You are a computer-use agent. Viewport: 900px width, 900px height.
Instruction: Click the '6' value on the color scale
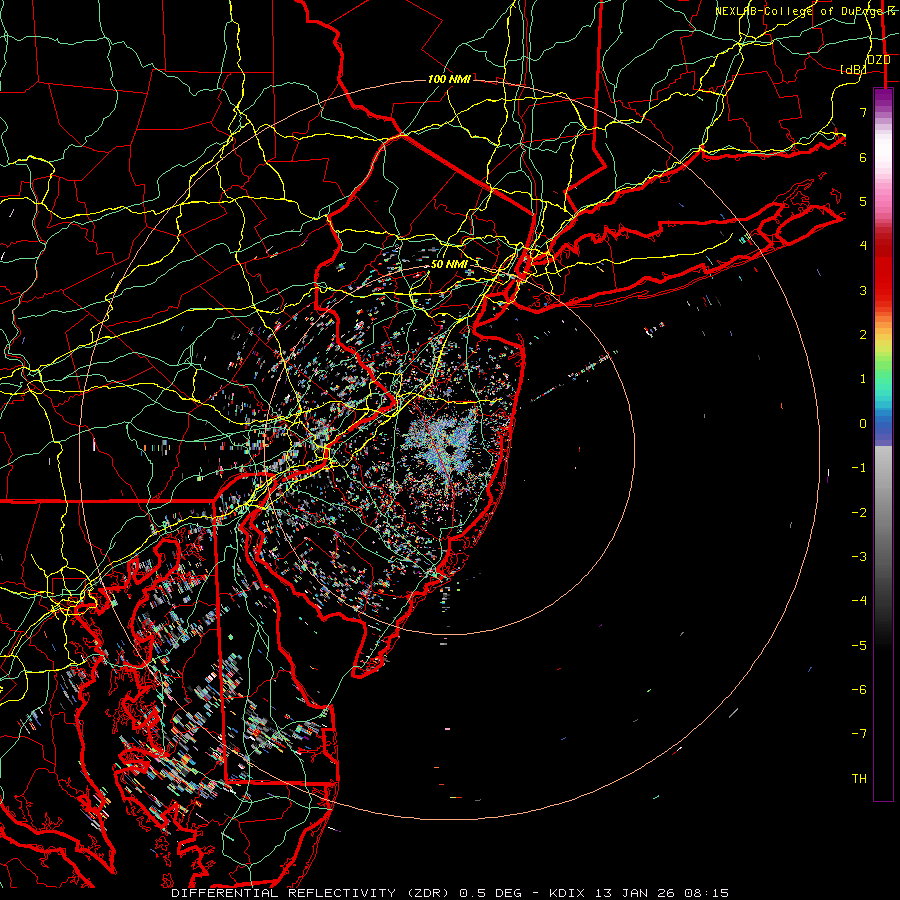[863, 157]
